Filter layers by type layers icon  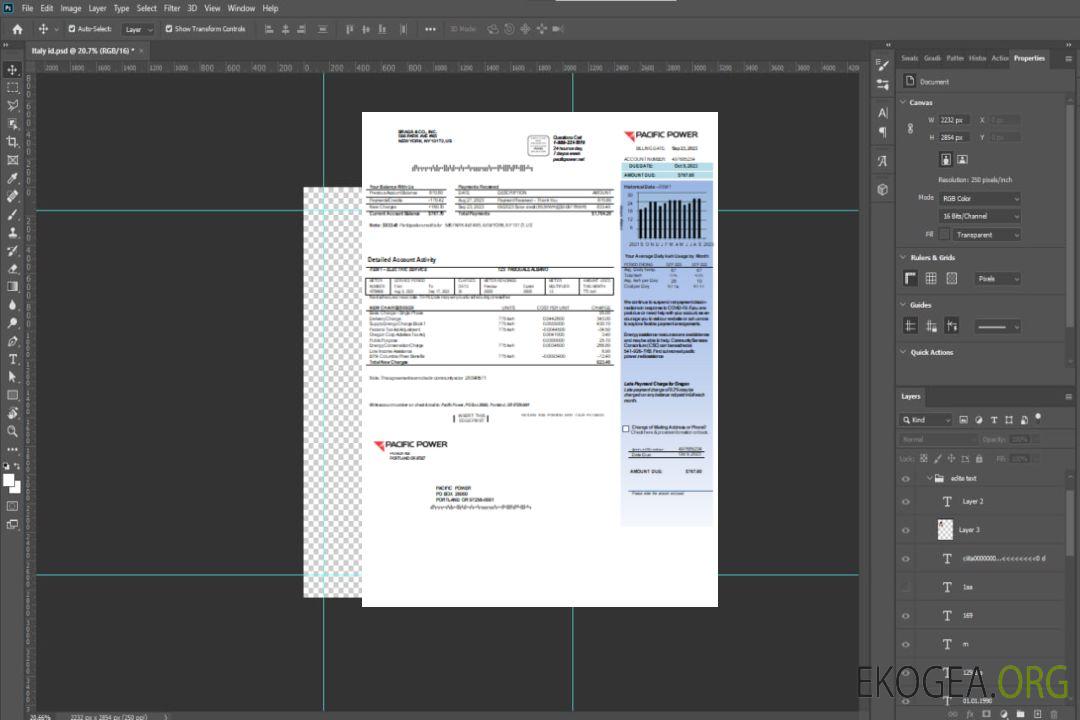[x=995, y=420]
